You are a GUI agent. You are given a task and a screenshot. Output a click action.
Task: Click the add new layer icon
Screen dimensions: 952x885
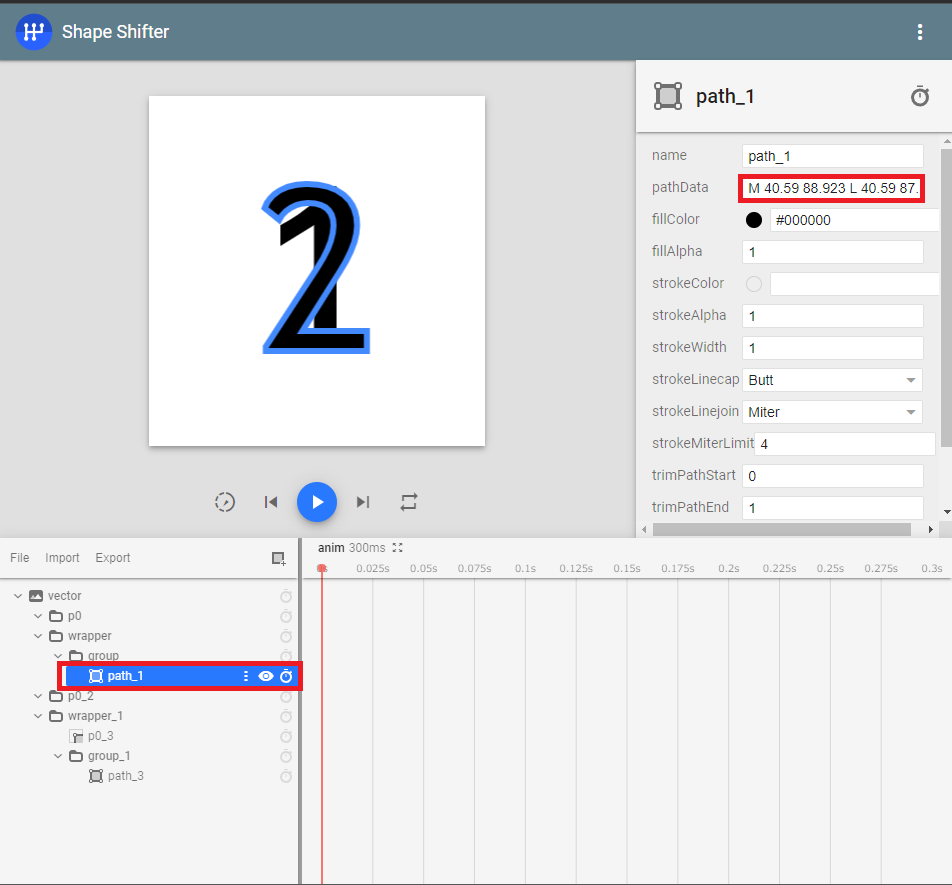point(278,558)
